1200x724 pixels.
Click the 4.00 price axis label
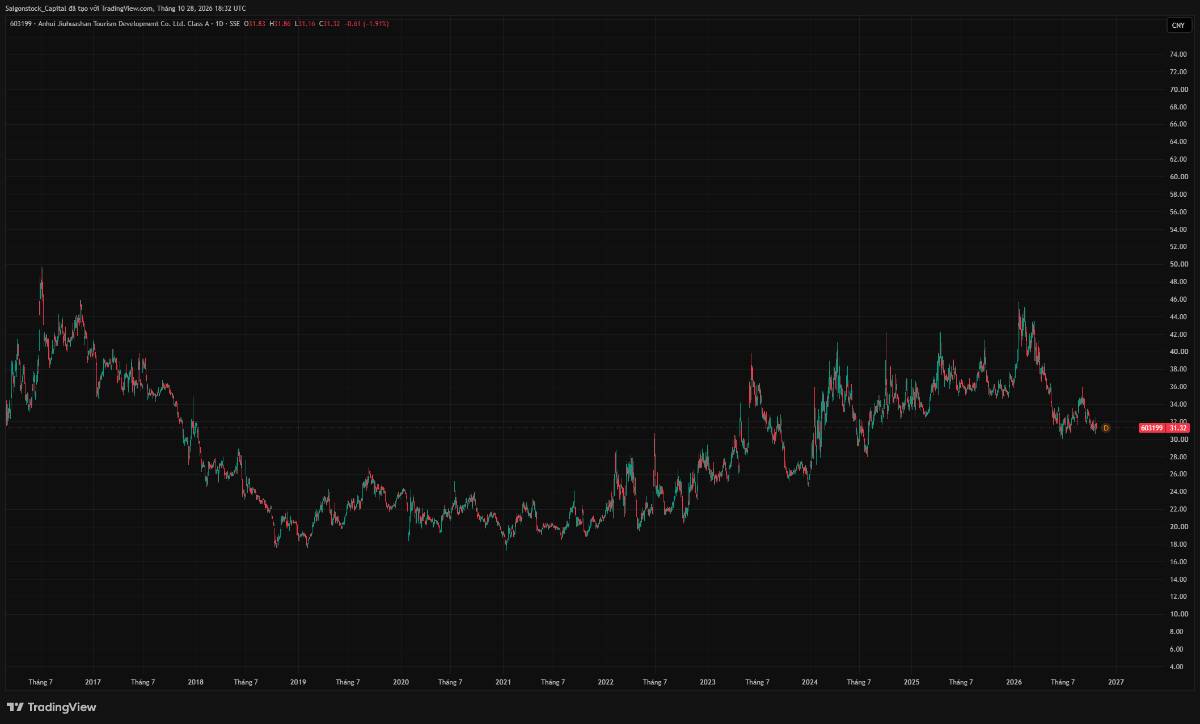click(1177, 667)
